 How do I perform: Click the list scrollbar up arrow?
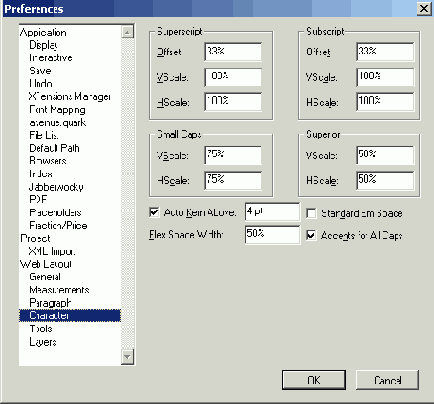coord(127,32)
